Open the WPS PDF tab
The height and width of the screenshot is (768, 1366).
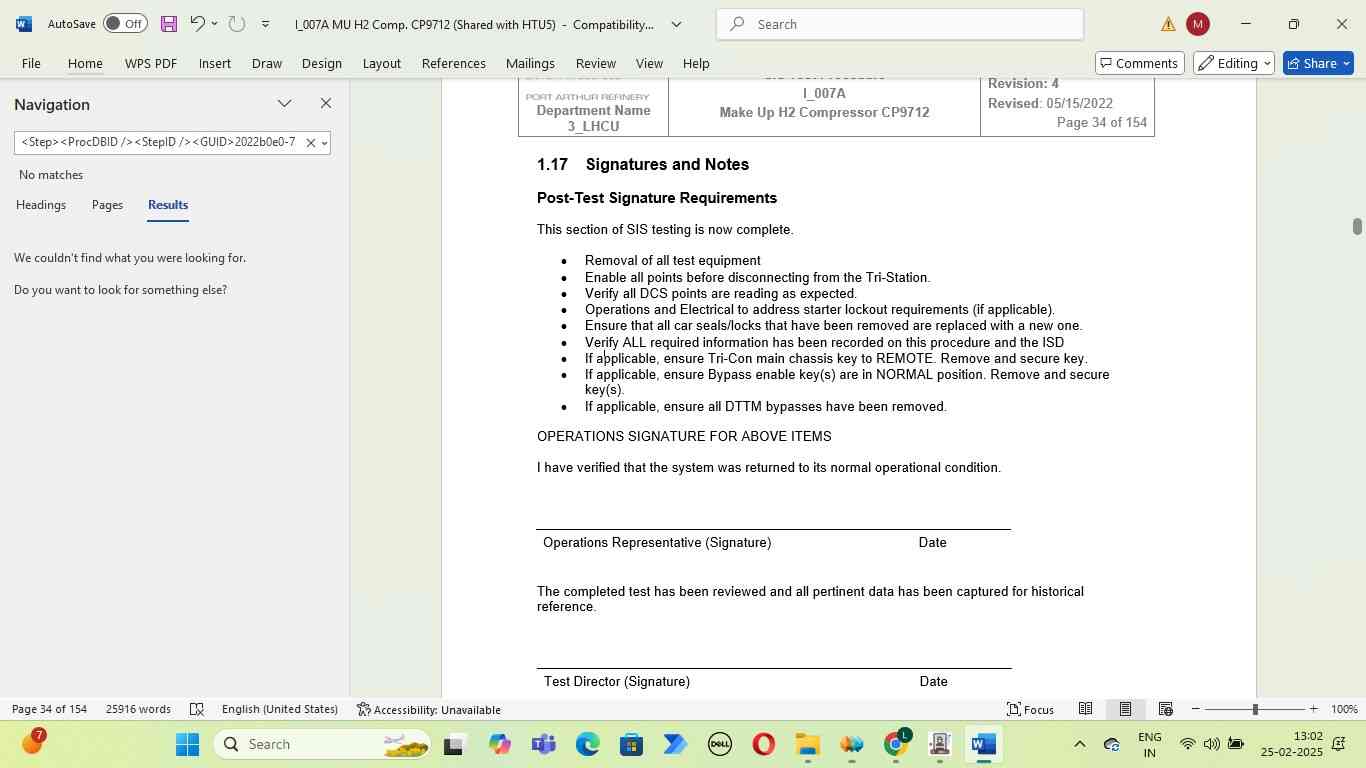151,63
